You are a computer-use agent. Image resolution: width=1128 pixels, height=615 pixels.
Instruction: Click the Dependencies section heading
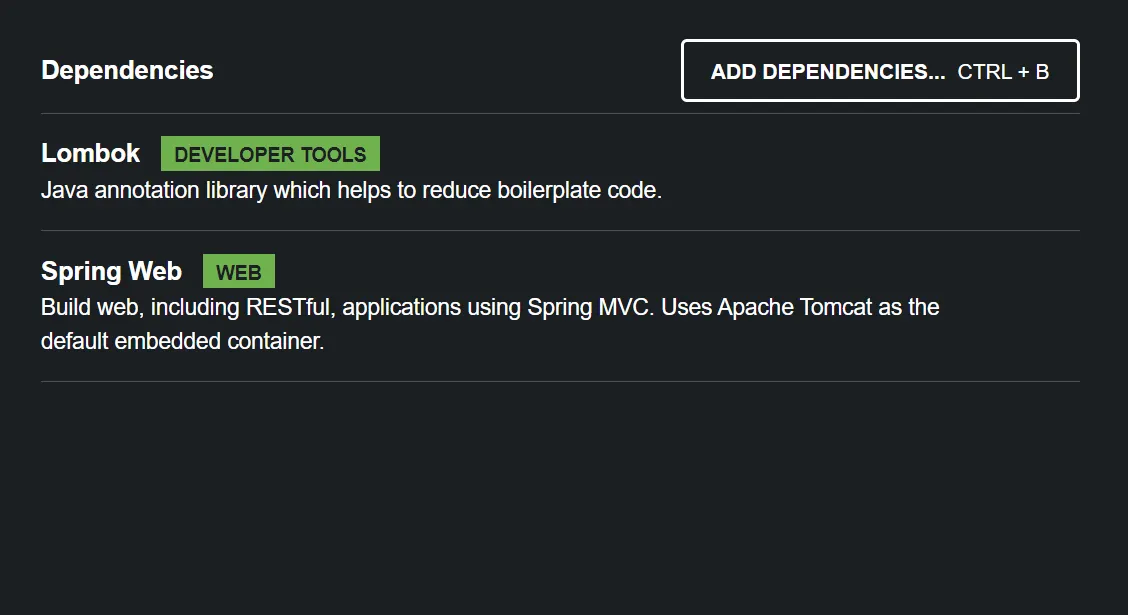[x=127, y=70]
